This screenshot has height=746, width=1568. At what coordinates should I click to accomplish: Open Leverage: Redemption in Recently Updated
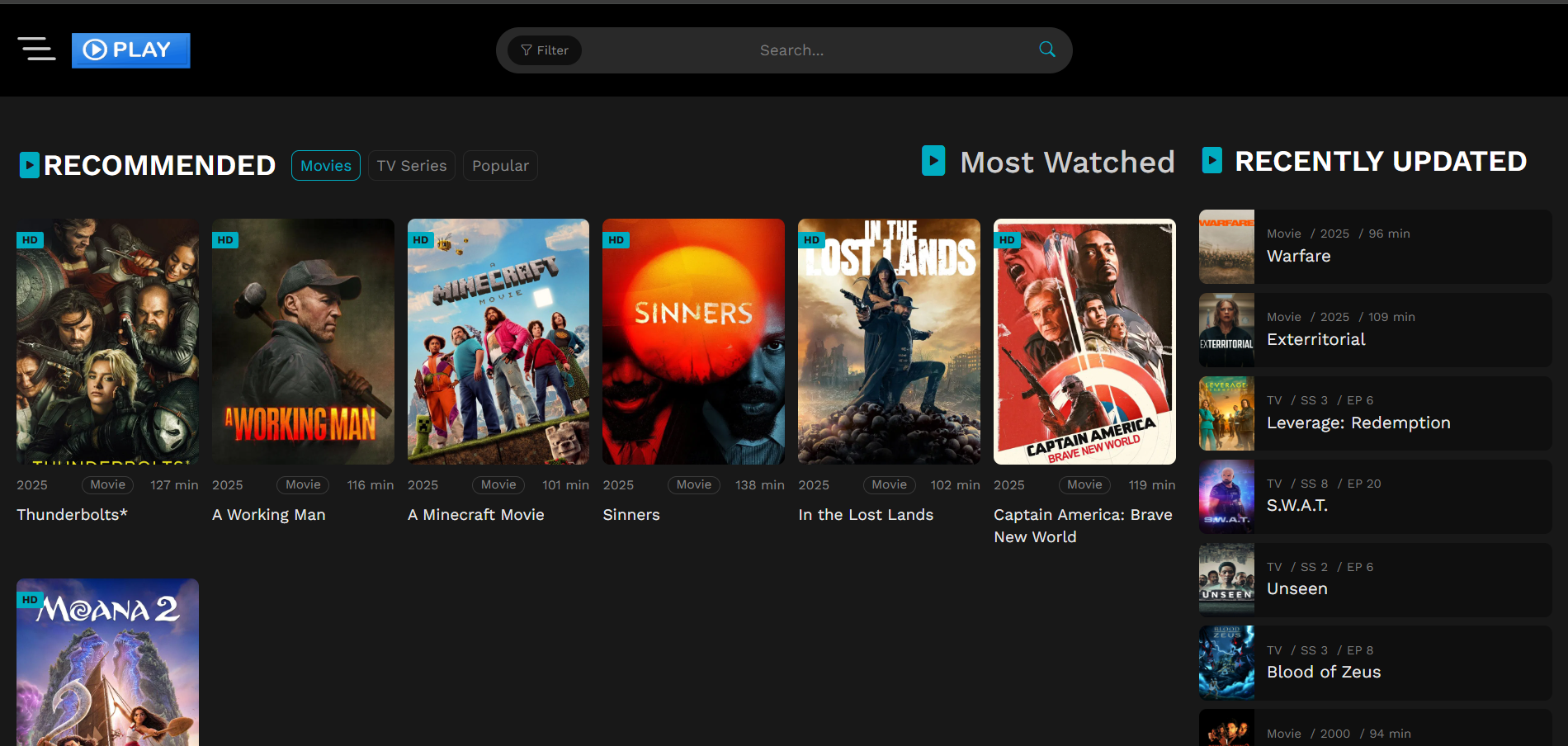pyautogui.click(x=1375, y=413)
